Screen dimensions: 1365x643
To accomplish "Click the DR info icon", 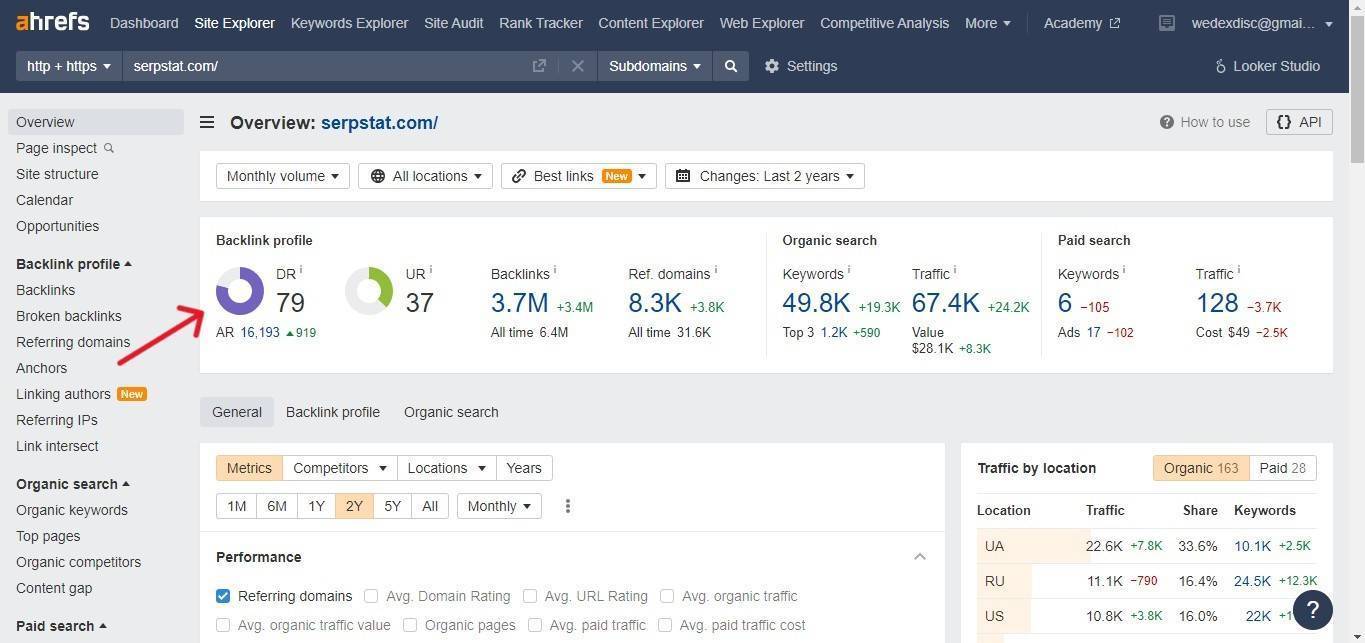I will click(x=301, y=270).
